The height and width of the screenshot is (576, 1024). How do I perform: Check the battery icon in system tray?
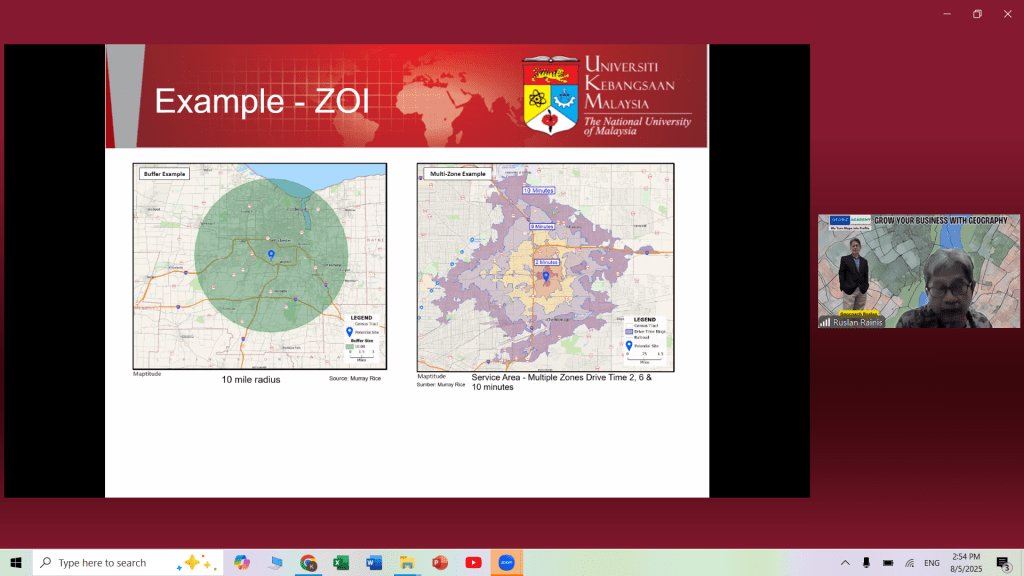(x=888, y=563)
